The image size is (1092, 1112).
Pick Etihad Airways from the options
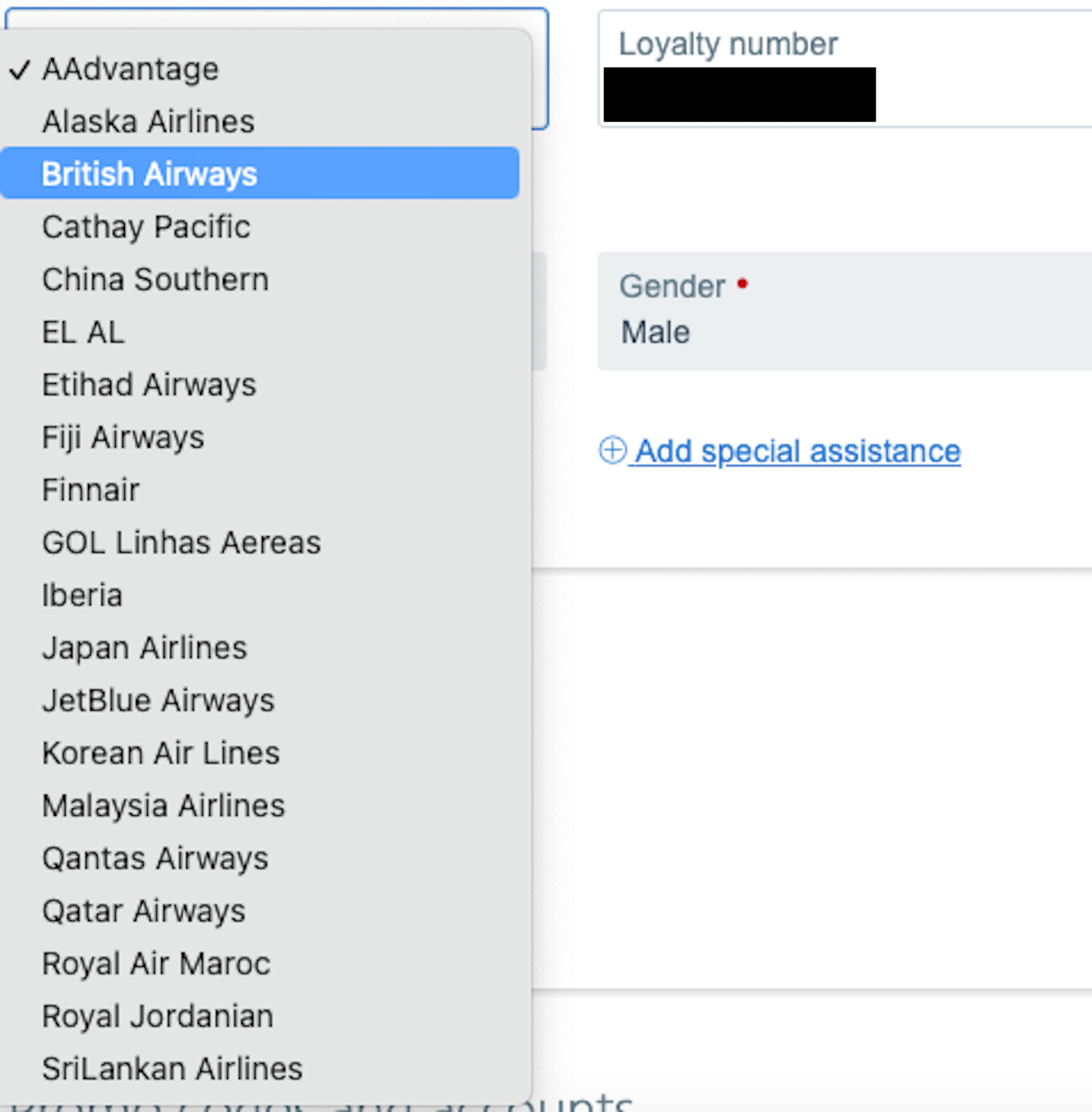[x=149, y=385]
